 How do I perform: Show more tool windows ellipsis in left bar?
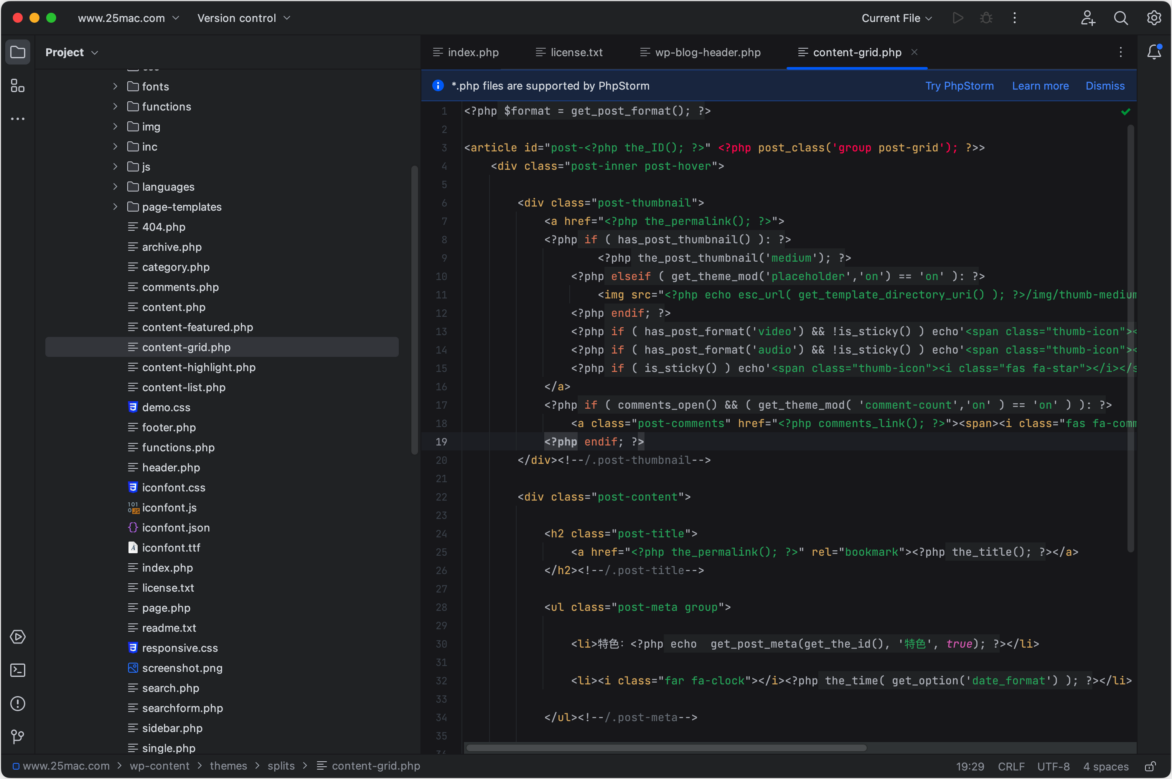click(x=17, y=119)
